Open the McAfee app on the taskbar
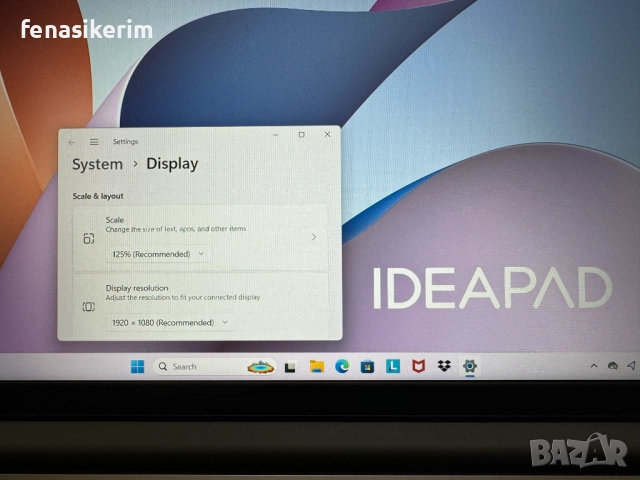Screen dimensions: 640x480 pos(418,367)
